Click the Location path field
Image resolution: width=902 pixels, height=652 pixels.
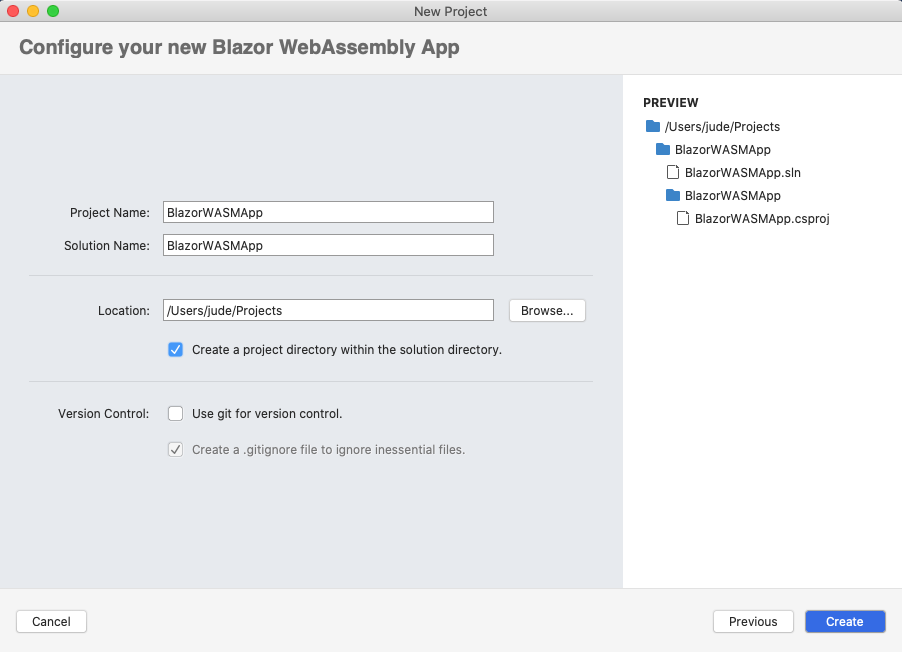tap(328, 310)
